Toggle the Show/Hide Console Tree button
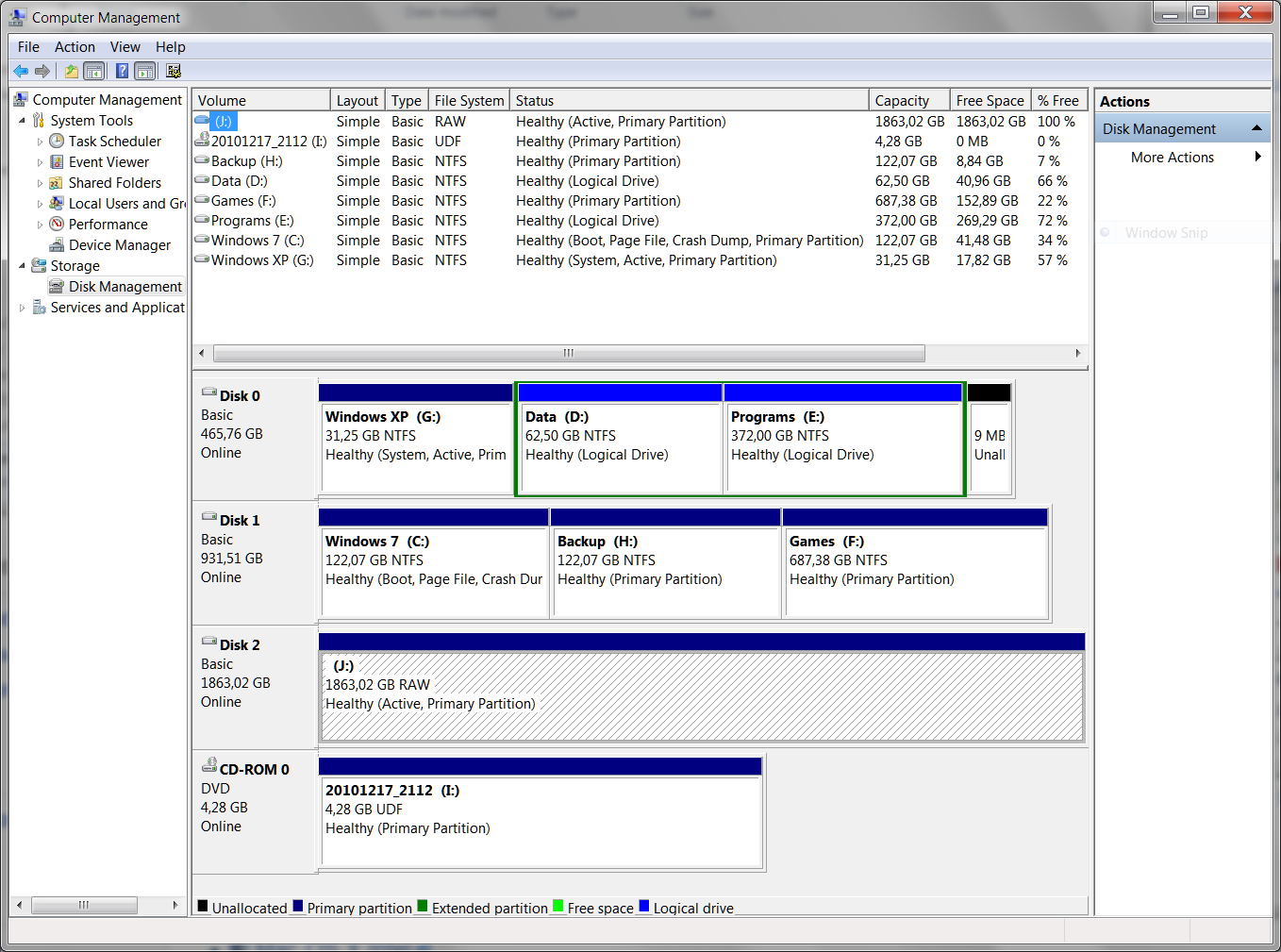The width and height of the screenshot is (1281, 952). [93, 71]
